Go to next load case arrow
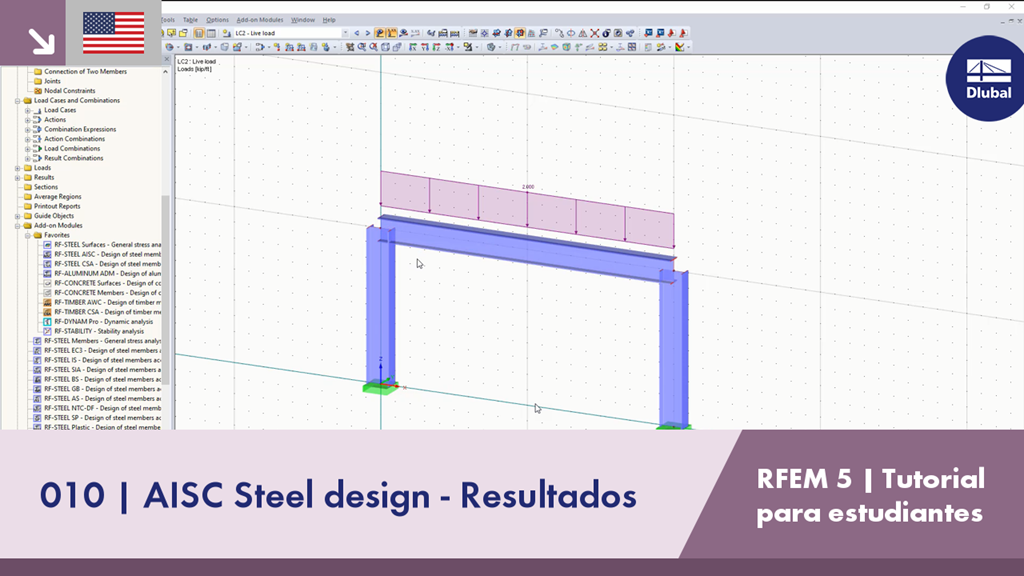The height and width of the screenshot is (576, 1024). click(368, 33)
